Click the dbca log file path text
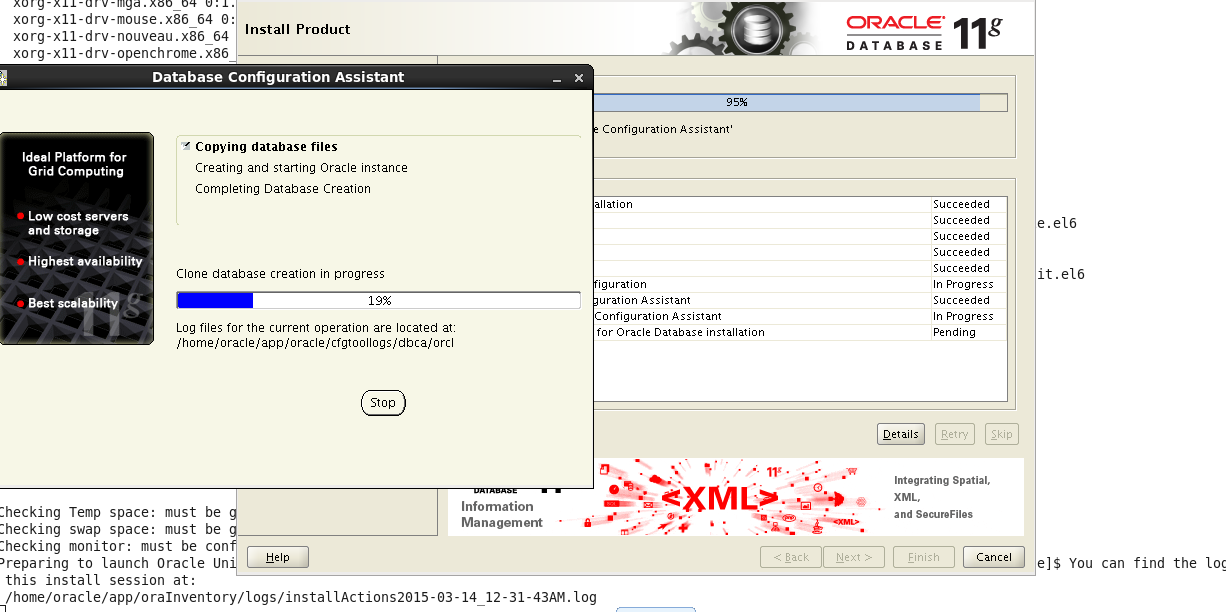This screenshot has width=1226, height=612. click(x=315, y=343)
